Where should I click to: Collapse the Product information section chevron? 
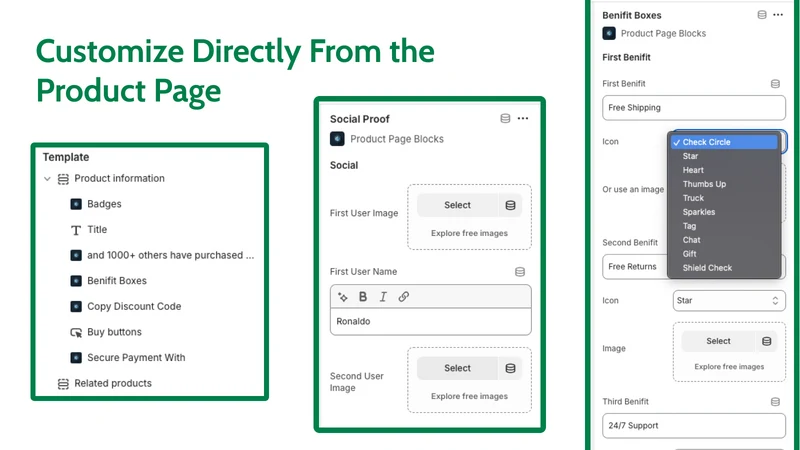(x=47, y=179)
